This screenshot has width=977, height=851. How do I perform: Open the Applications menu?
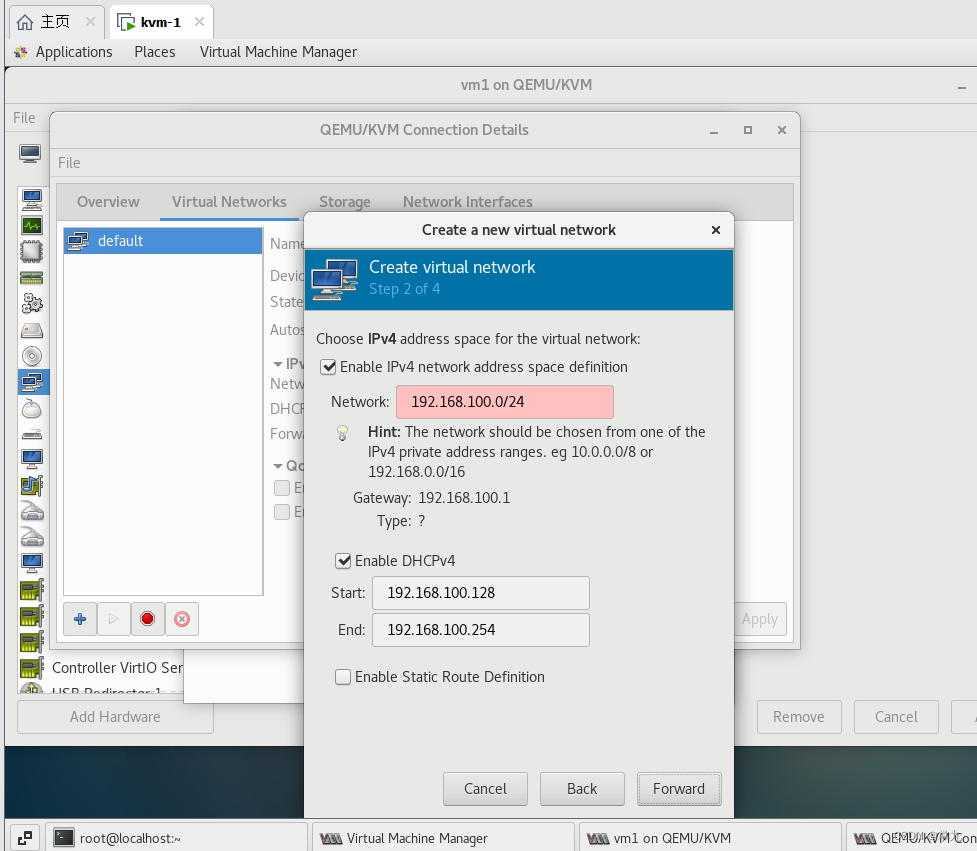click(x=74, y=52)
